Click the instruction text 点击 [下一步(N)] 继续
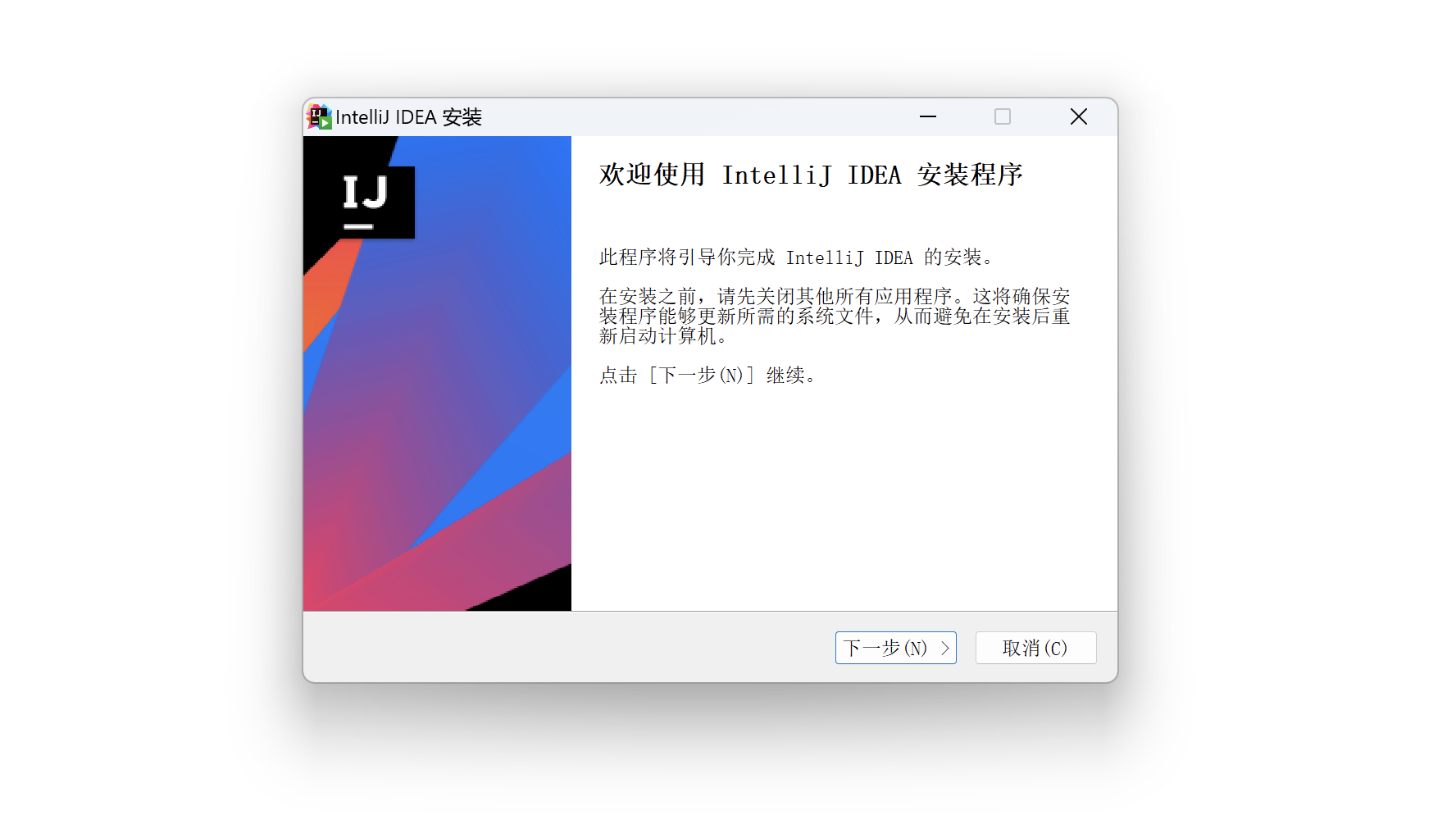1456x838 pixels. click(708, 375)
